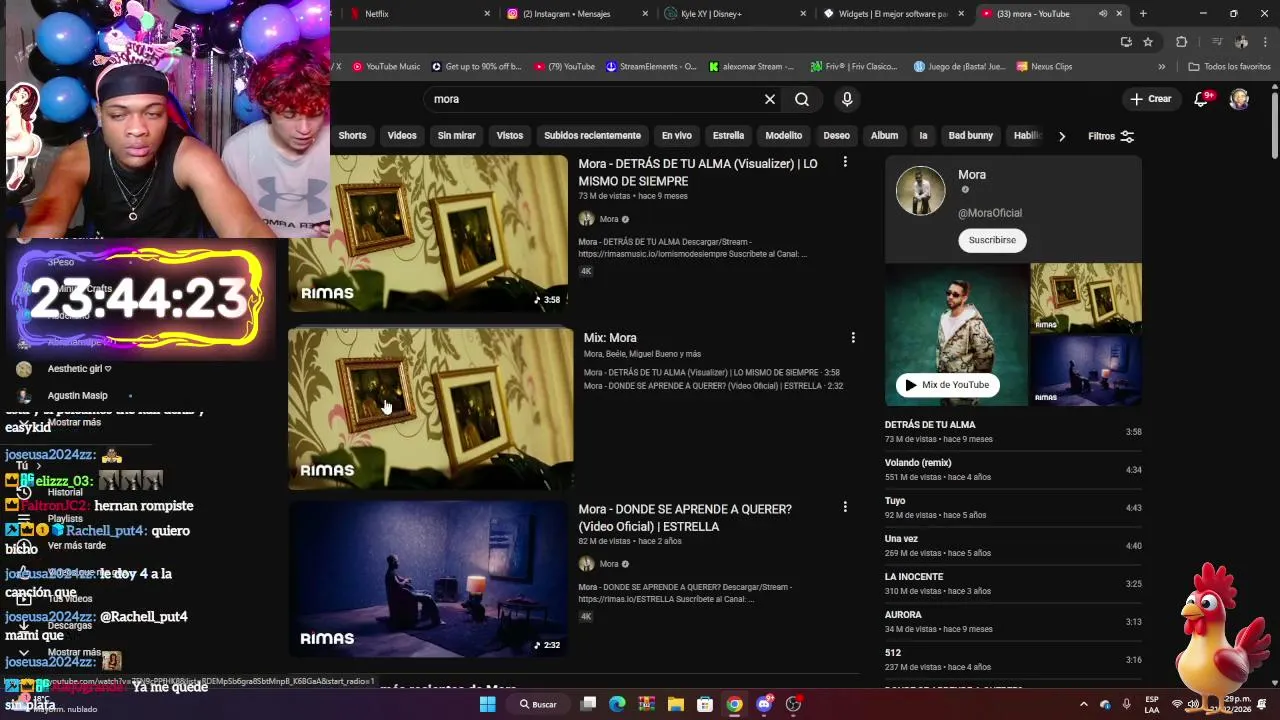
Task: Select the Shorts filter chip
Action: pos(352,135)
